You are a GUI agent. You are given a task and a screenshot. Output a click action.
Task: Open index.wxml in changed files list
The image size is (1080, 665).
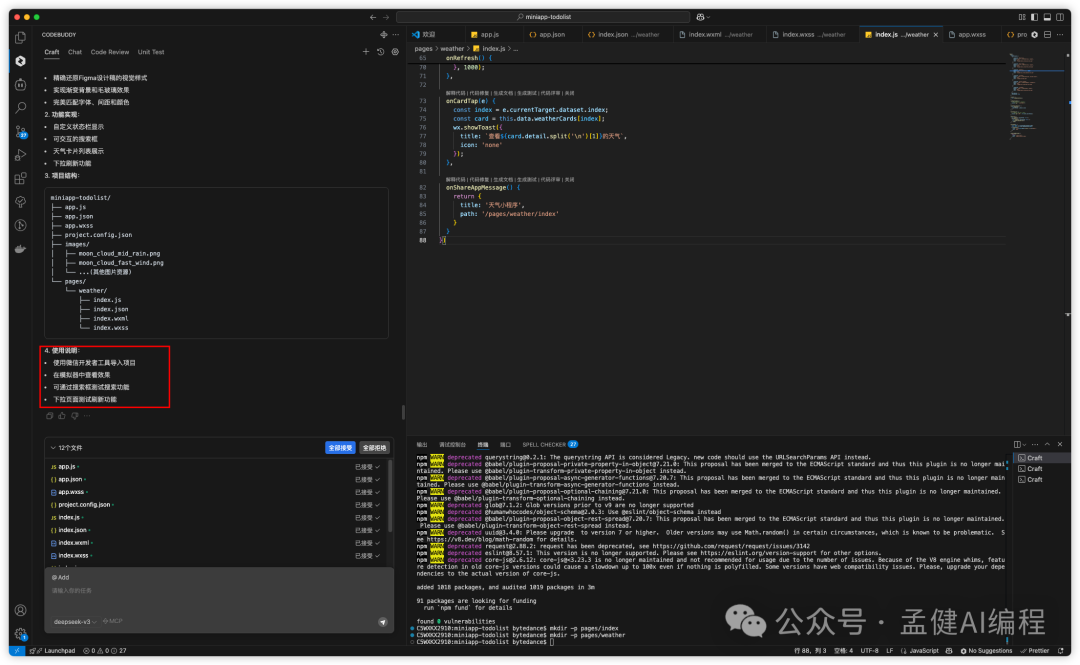click(73, 543)
